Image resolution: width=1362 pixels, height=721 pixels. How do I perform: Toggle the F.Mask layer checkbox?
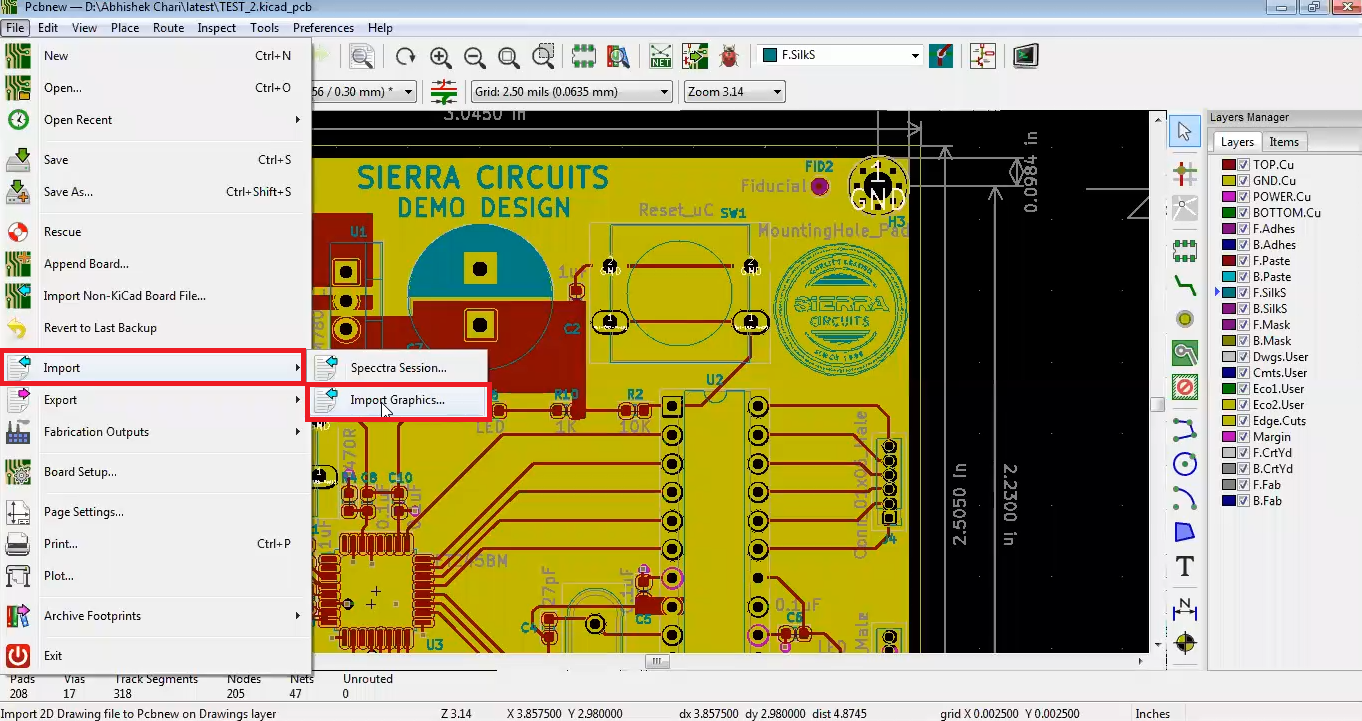[x=1244, y=325]
